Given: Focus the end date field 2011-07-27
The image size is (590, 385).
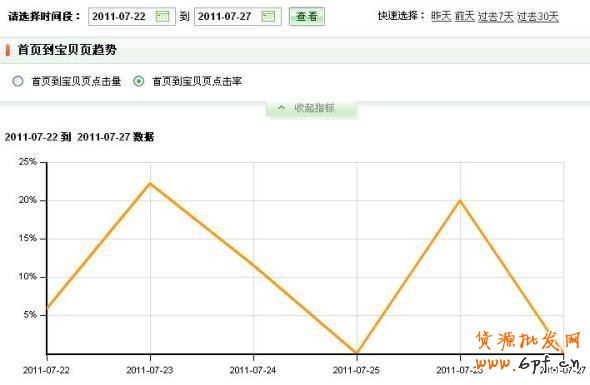Looking at the screenshot, I should point(237,17).
